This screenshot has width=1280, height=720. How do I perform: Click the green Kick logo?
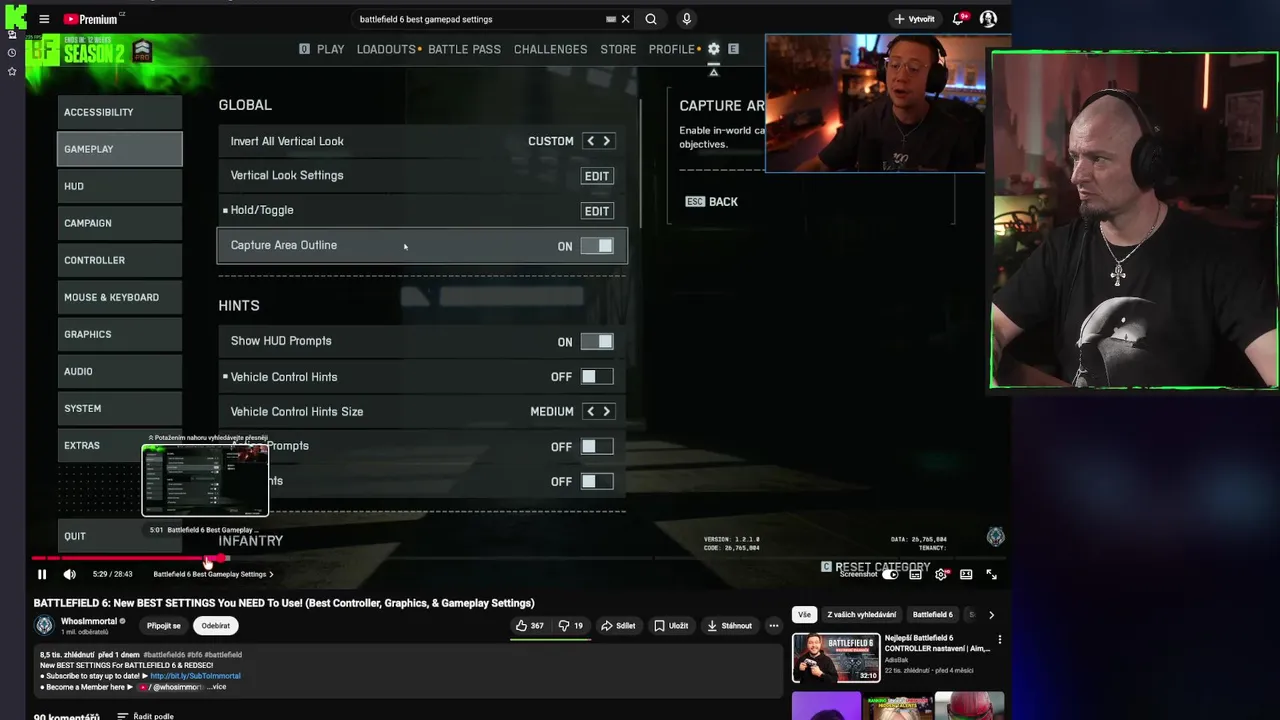[x=15, y=17]
